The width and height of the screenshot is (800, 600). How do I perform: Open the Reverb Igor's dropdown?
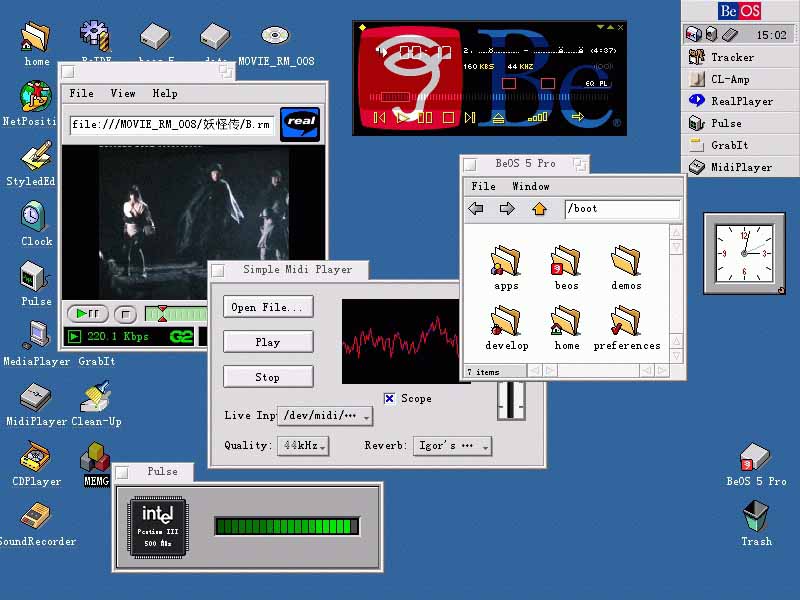(x=453, y=445)
